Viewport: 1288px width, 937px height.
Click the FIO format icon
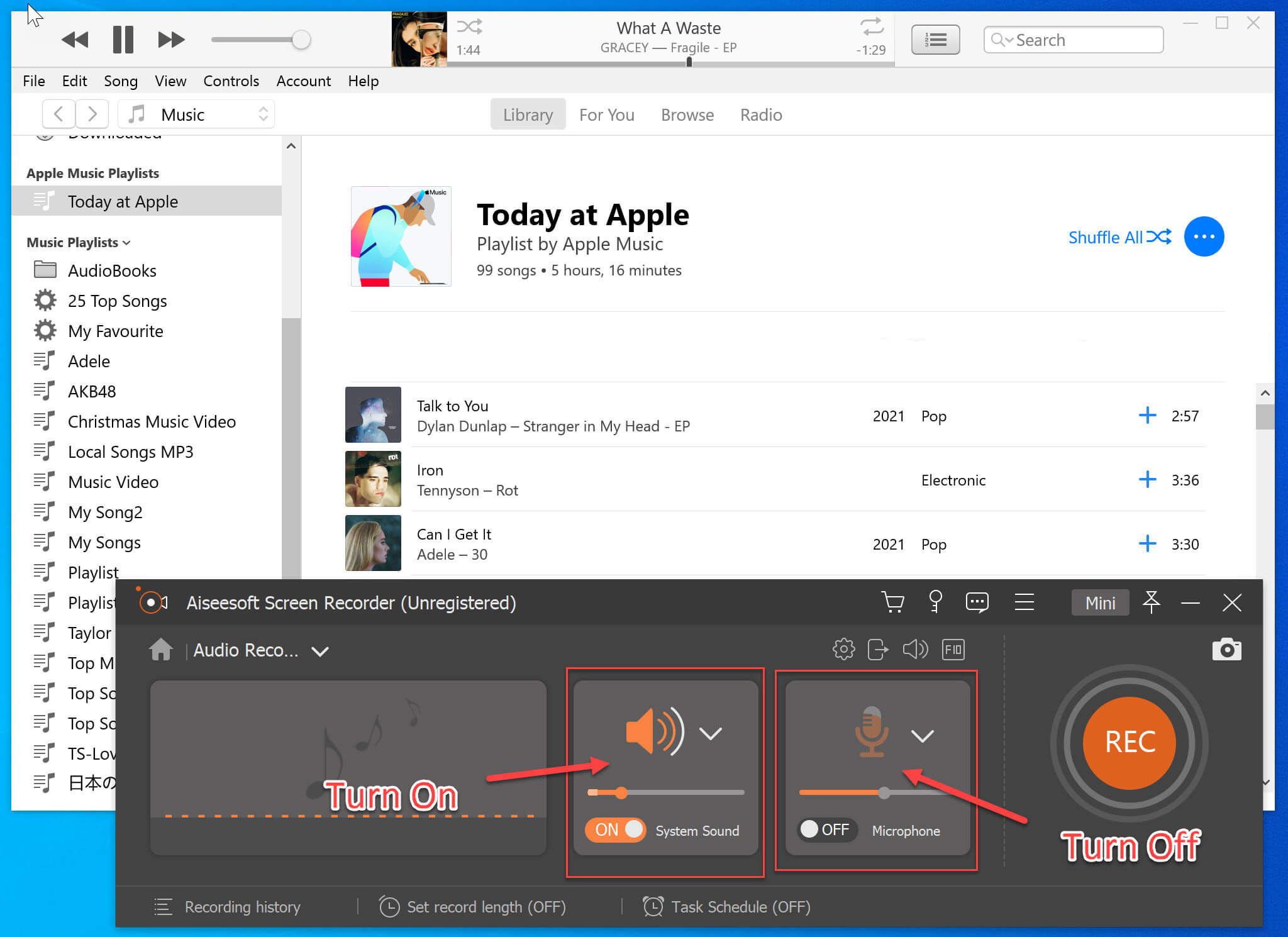(x=953, y=649)
